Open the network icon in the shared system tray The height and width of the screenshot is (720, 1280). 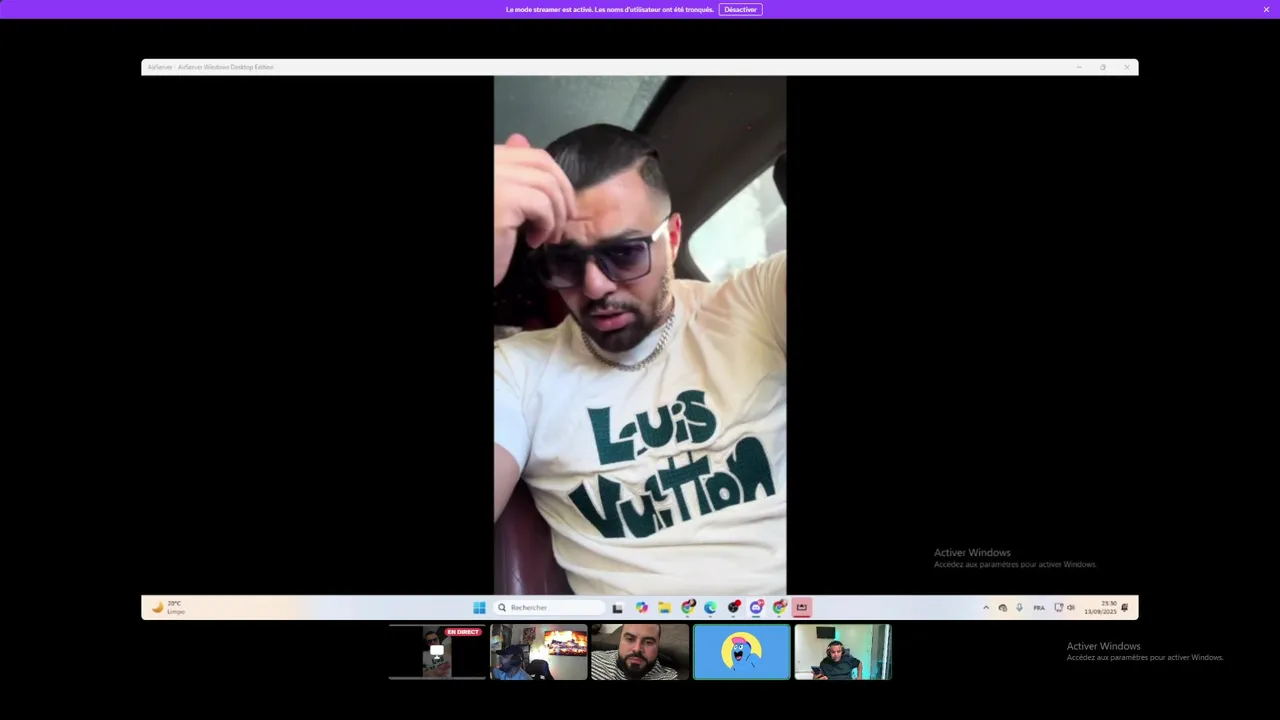coord(1058,607)
